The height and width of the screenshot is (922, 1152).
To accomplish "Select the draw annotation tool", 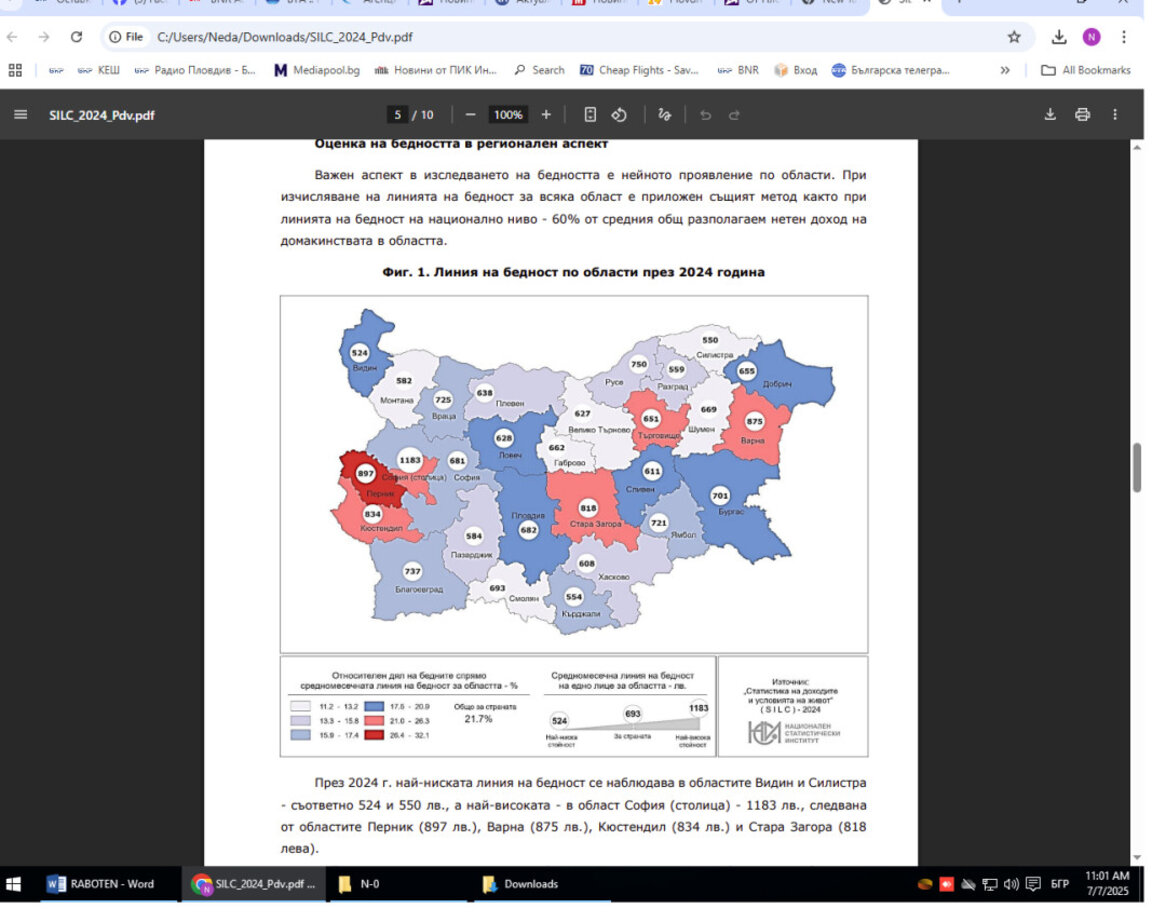I will coord(665,115).
